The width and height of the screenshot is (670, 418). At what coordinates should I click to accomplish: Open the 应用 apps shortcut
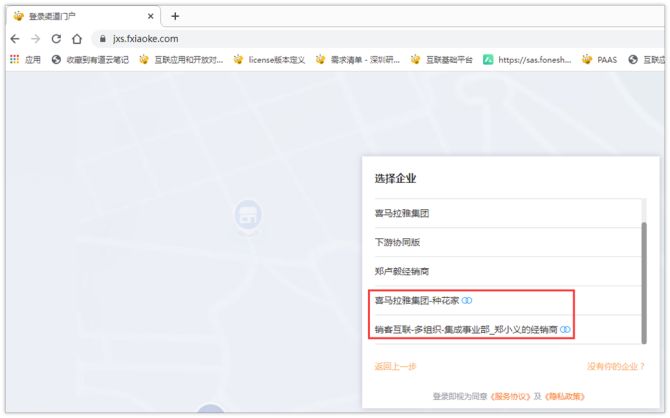tap(25, 59)
